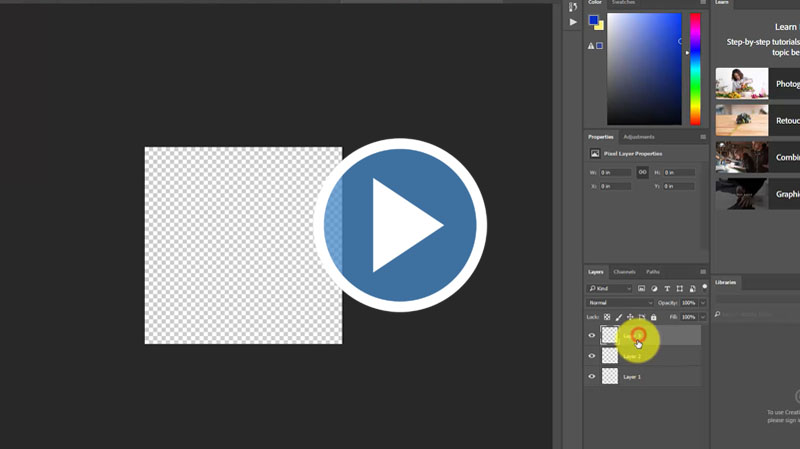800x449 pixels.
Task: Expand the Opacity slider dropdown arrow
Action: 702,302
